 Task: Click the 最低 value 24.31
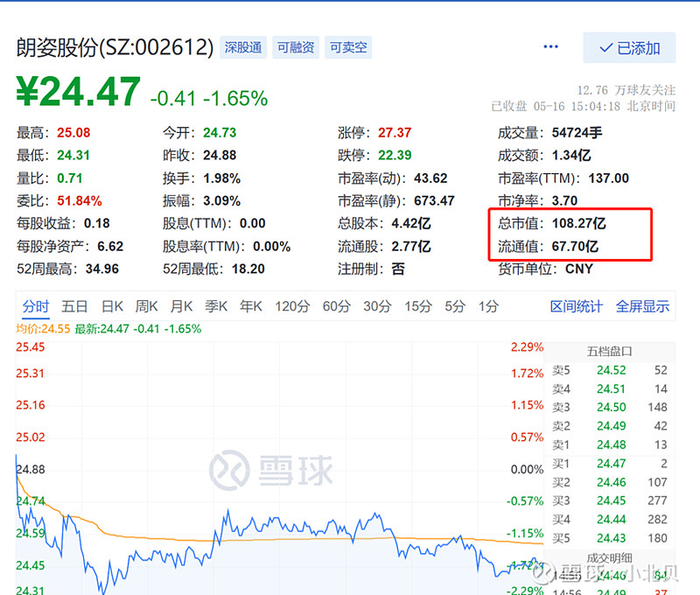pyautogui.click(x=73, y=155)
